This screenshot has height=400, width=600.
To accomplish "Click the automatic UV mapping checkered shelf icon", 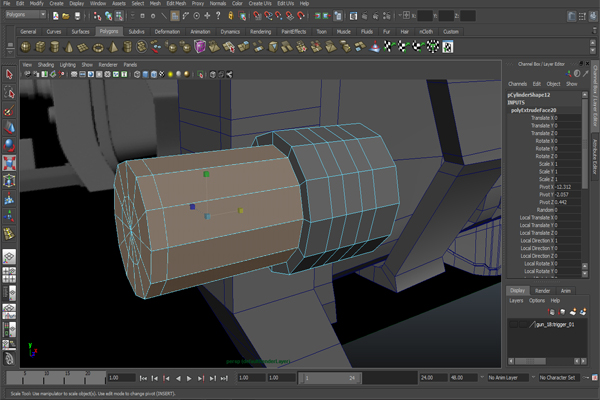I will coord(433,47).
